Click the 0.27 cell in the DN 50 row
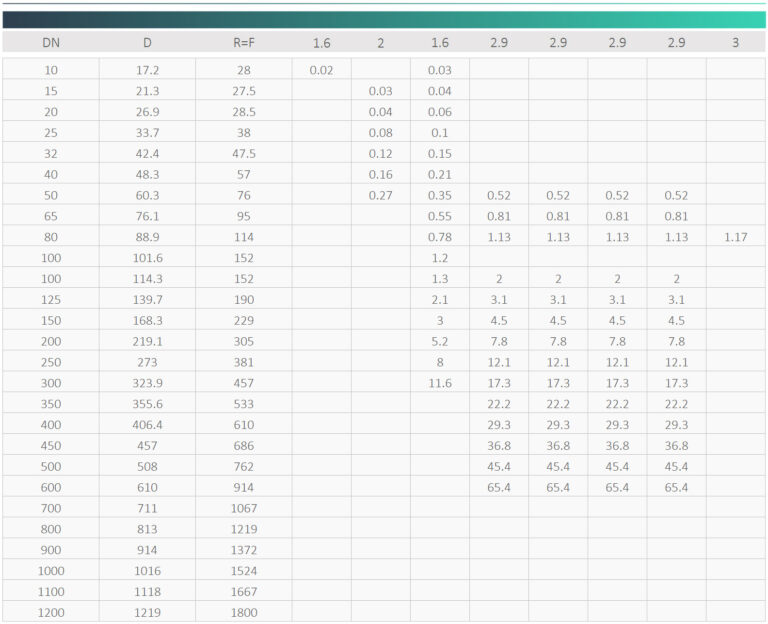 380,195
